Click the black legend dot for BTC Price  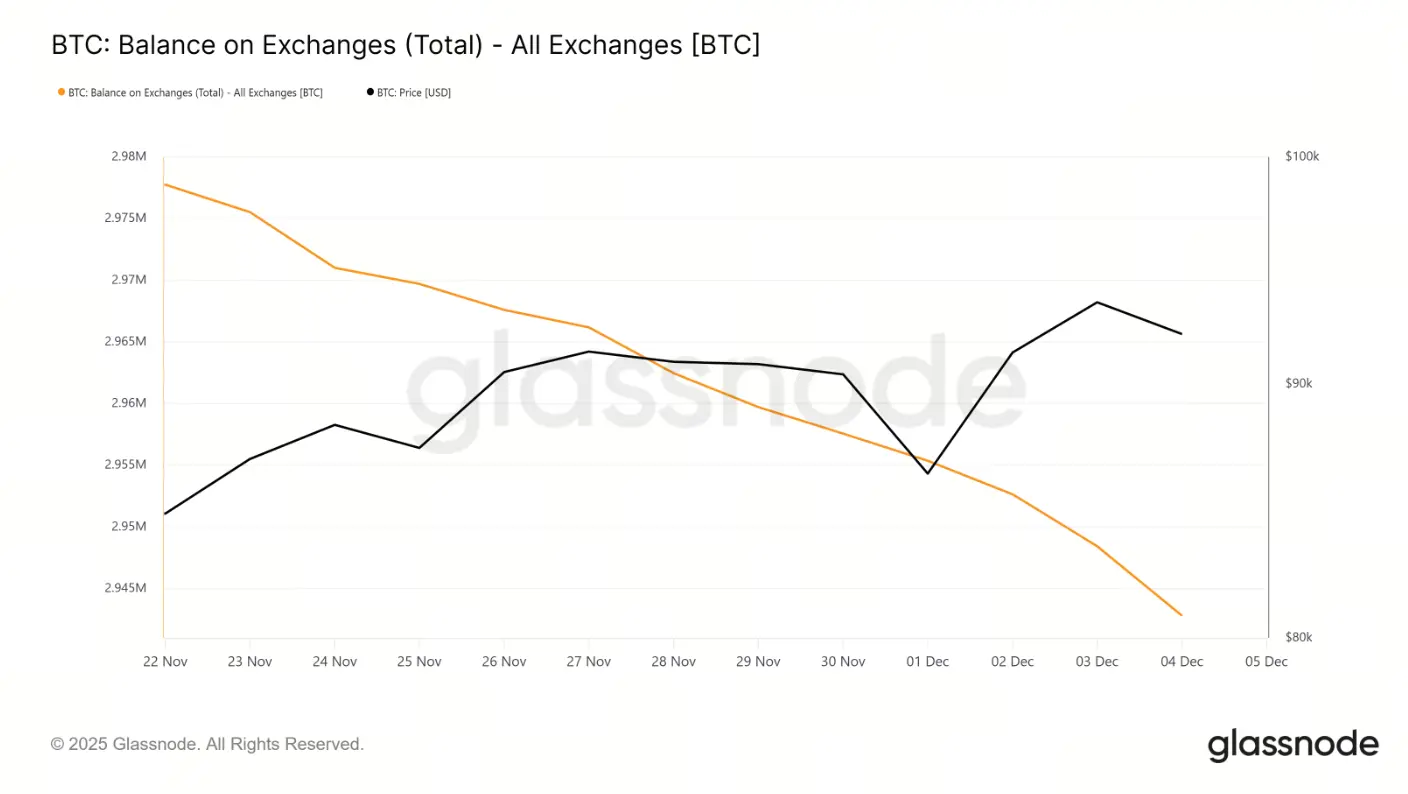click(370, 92)
